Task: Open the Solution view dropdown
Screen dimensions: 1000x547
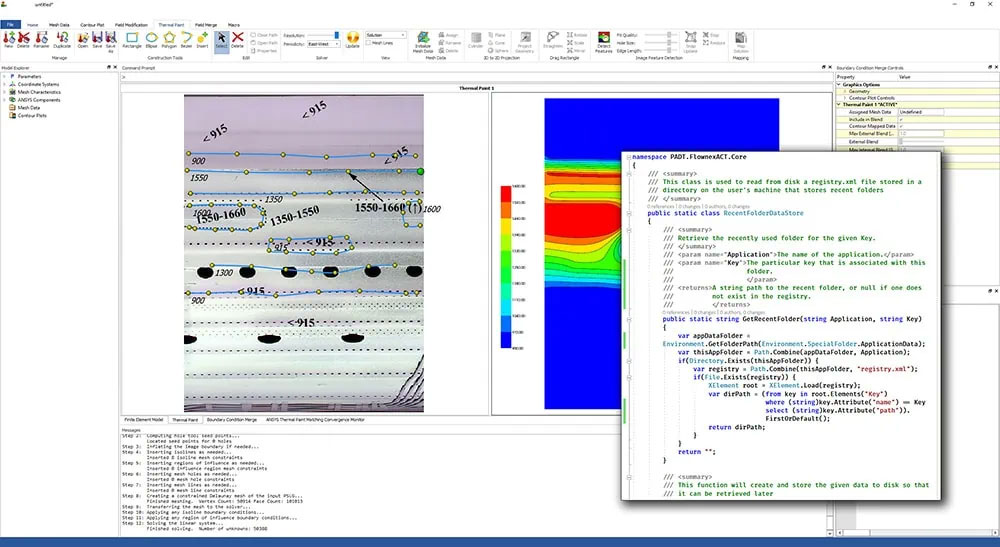Action: click(x=386, y=35)
